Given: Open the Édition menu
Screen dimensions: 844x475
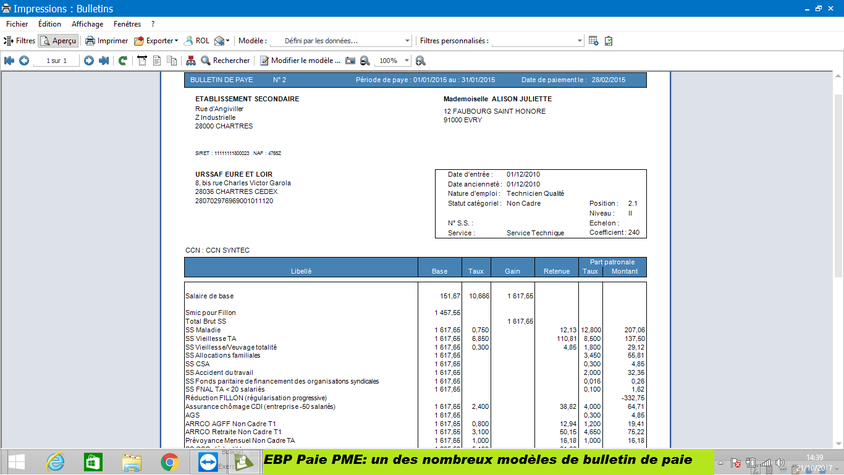Looking at the screenshot, I should point(50,24).
